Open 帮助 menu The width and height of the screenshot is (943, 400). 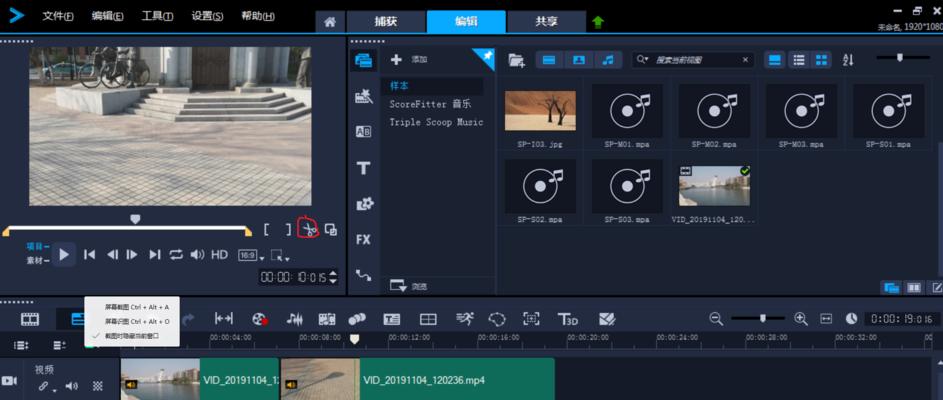[258, 17]
